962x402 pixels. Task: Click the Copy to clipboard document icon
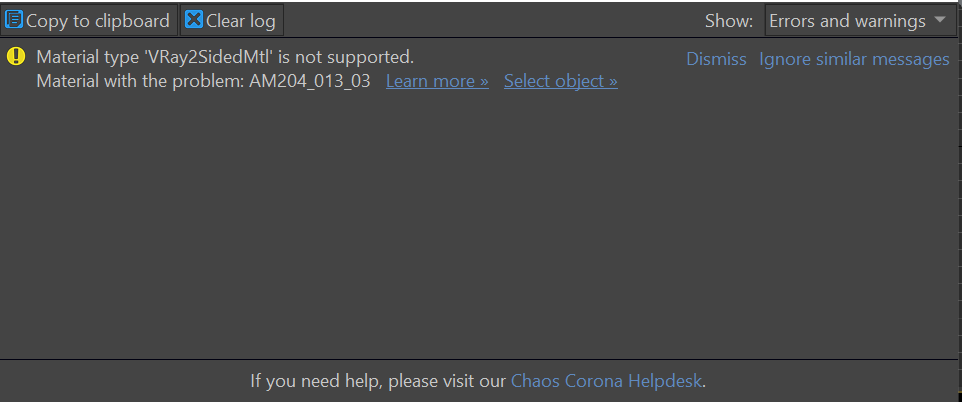[13, 20]
